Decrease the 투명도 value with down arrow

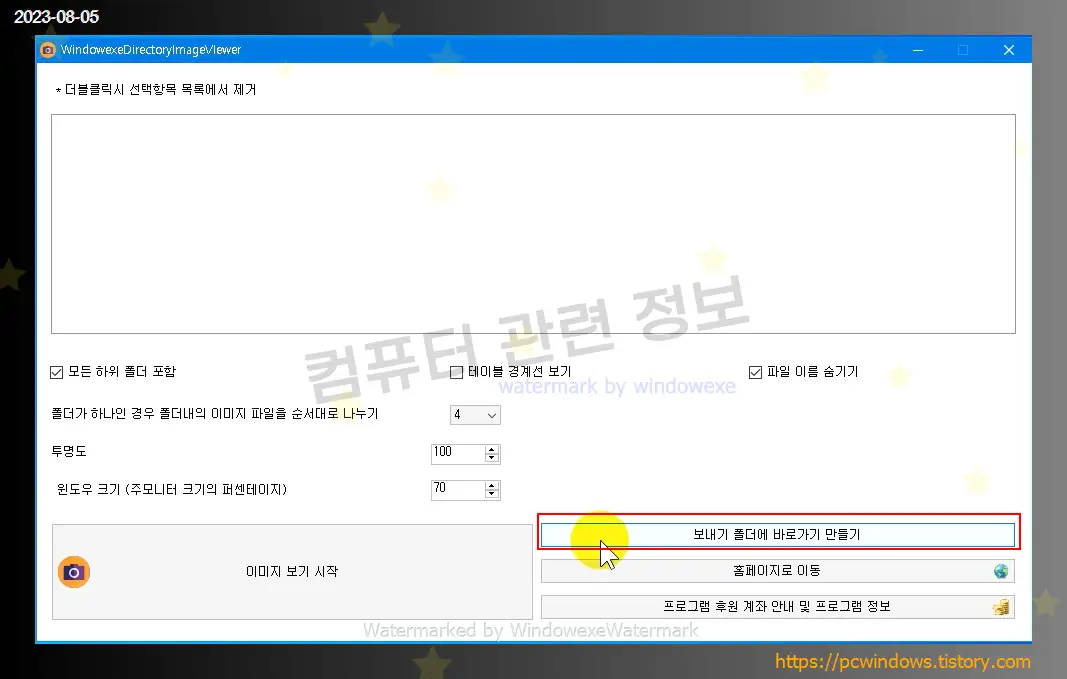pos(492,458)
